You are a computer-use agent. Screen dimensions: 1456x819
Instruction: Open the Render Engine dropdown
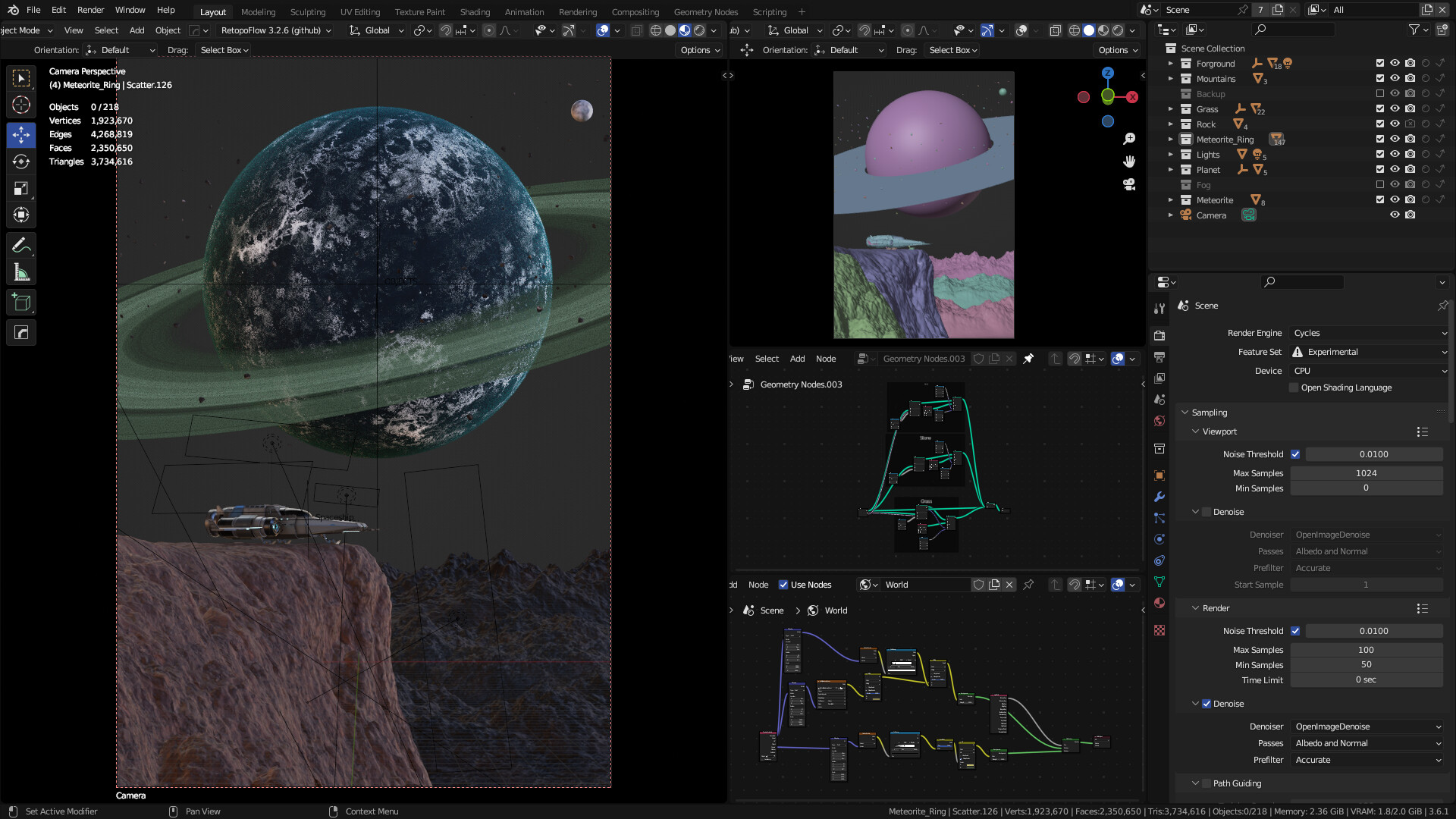(1367, 333)
